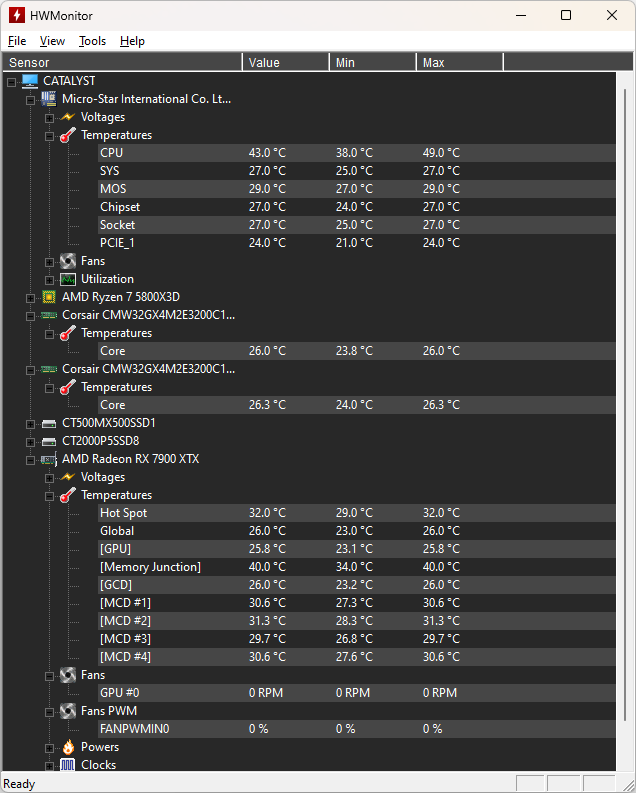Expand the motherboard Fans node

click(50, 262)
